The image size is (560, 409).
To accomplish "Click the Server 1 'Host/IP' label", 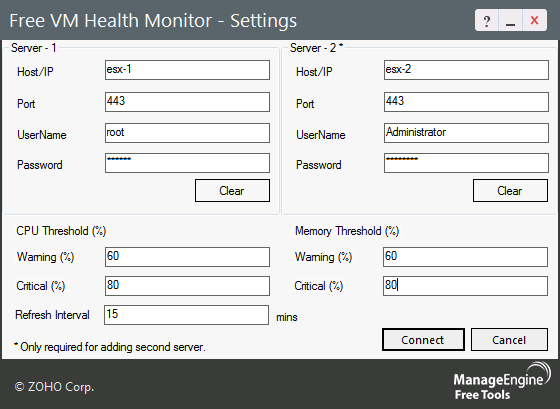I will (x=35, y=72).
